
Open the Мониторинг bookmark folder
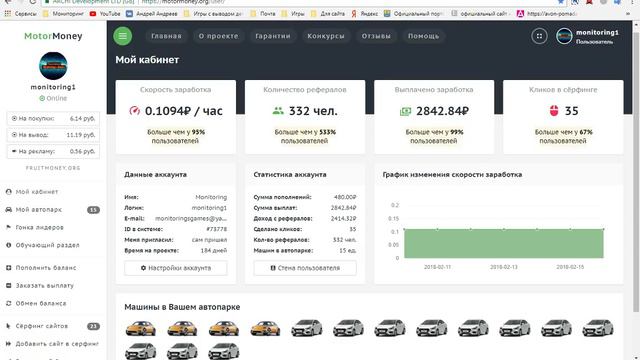point(63,13)
